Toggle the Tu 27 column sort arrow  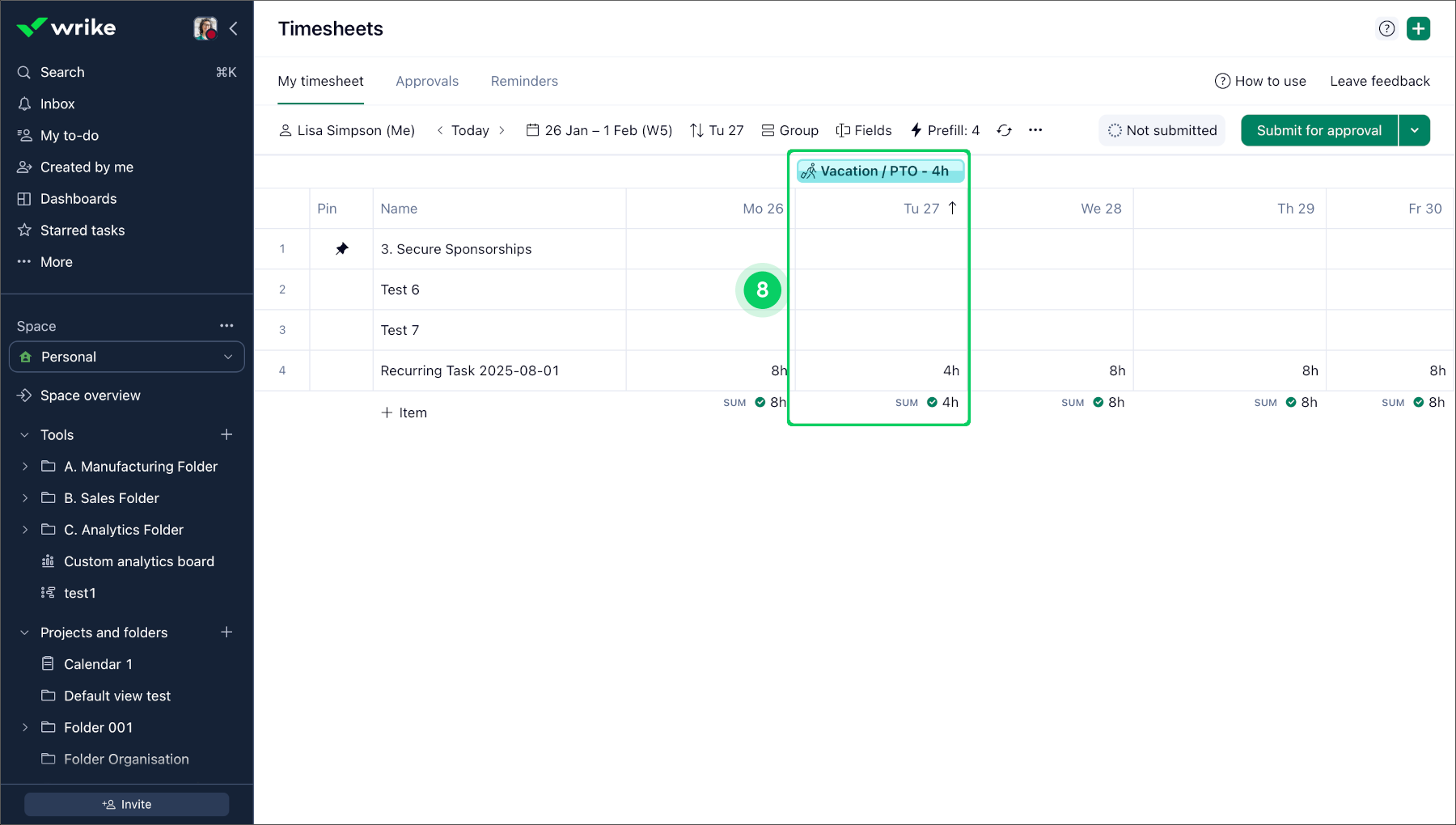pyautogui.click(x=953, y=208)
